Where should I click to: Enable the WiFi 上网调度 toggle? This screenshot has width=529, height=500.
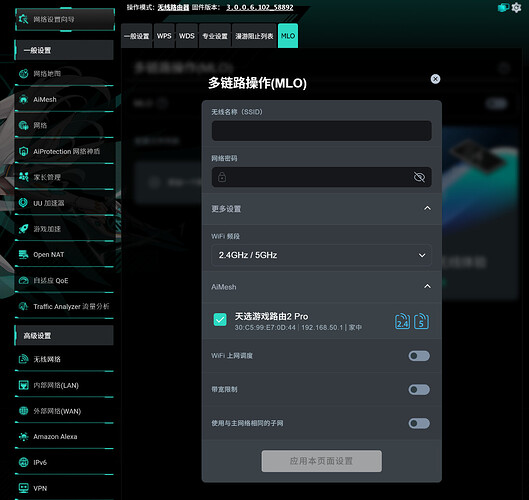(x=419, y=356)
